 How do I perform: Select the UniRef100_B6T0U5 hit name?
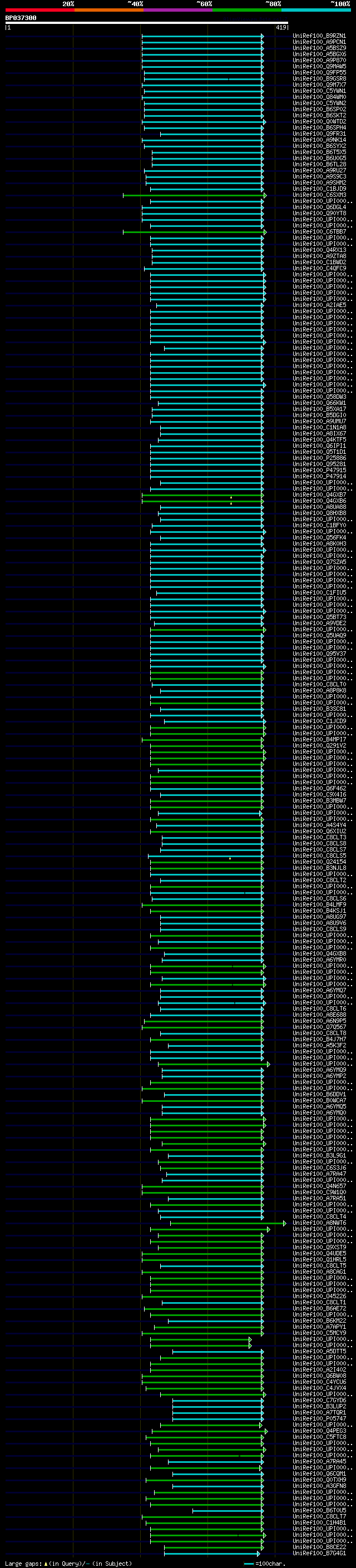pos(319,1510)
